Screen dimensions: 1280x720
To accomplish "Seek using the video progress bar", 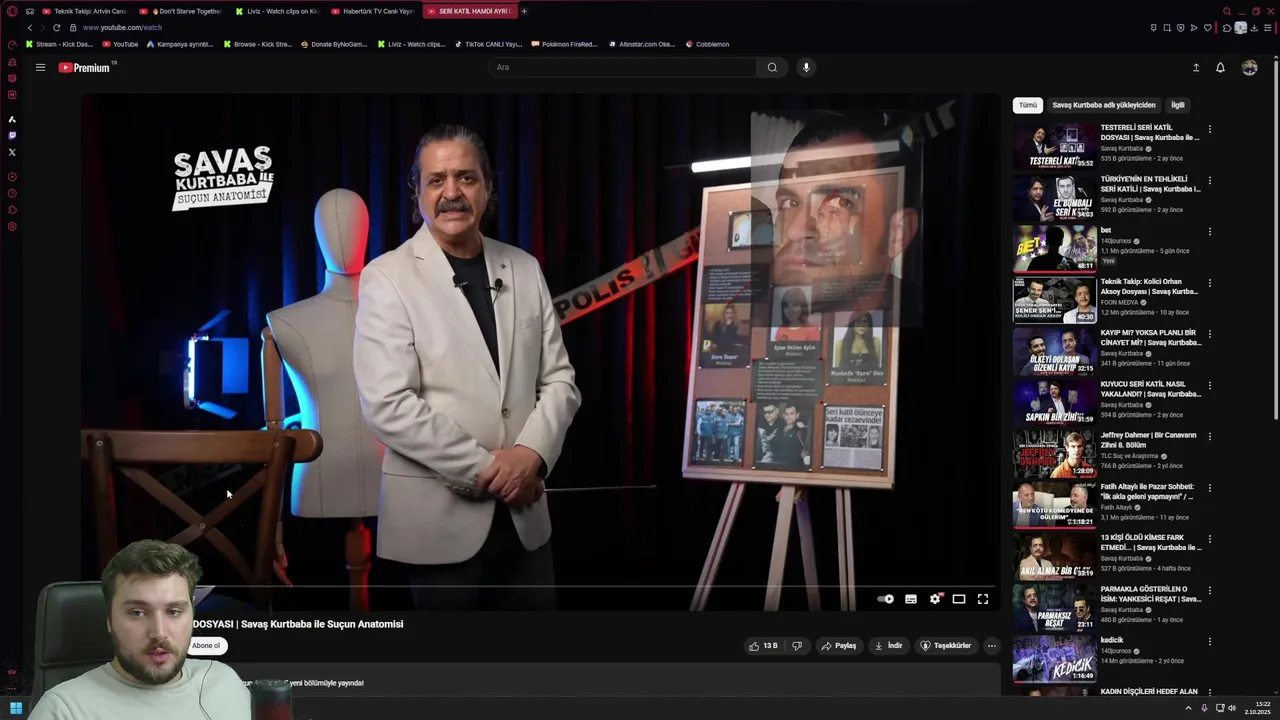I will coord(540,587).
